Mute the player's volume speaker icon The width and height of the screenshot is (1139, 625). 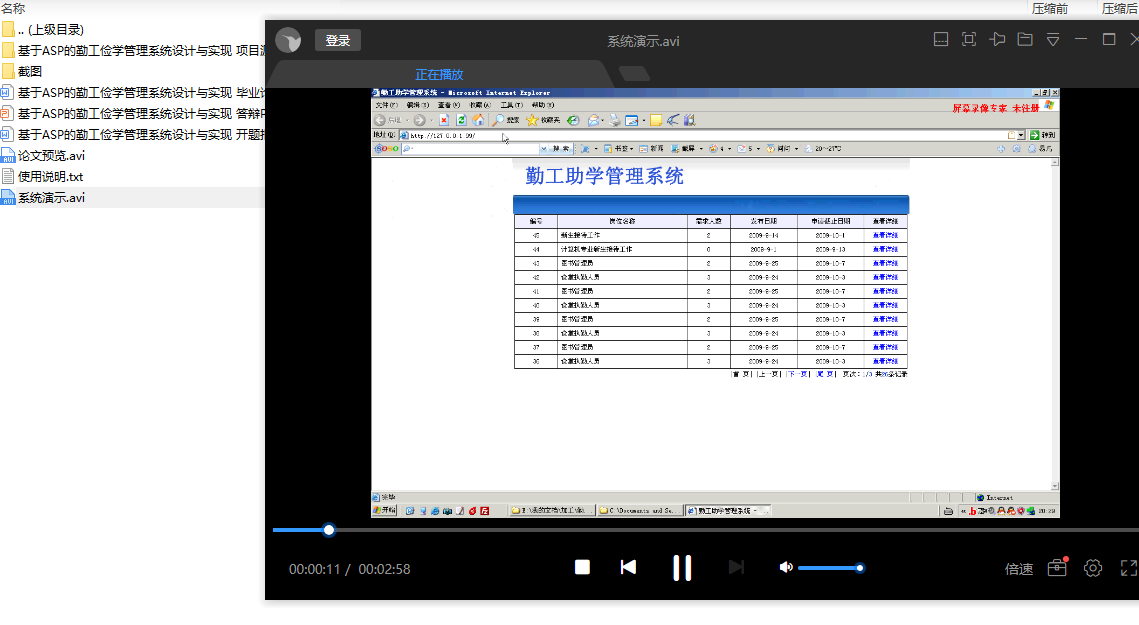coord(786,567)
